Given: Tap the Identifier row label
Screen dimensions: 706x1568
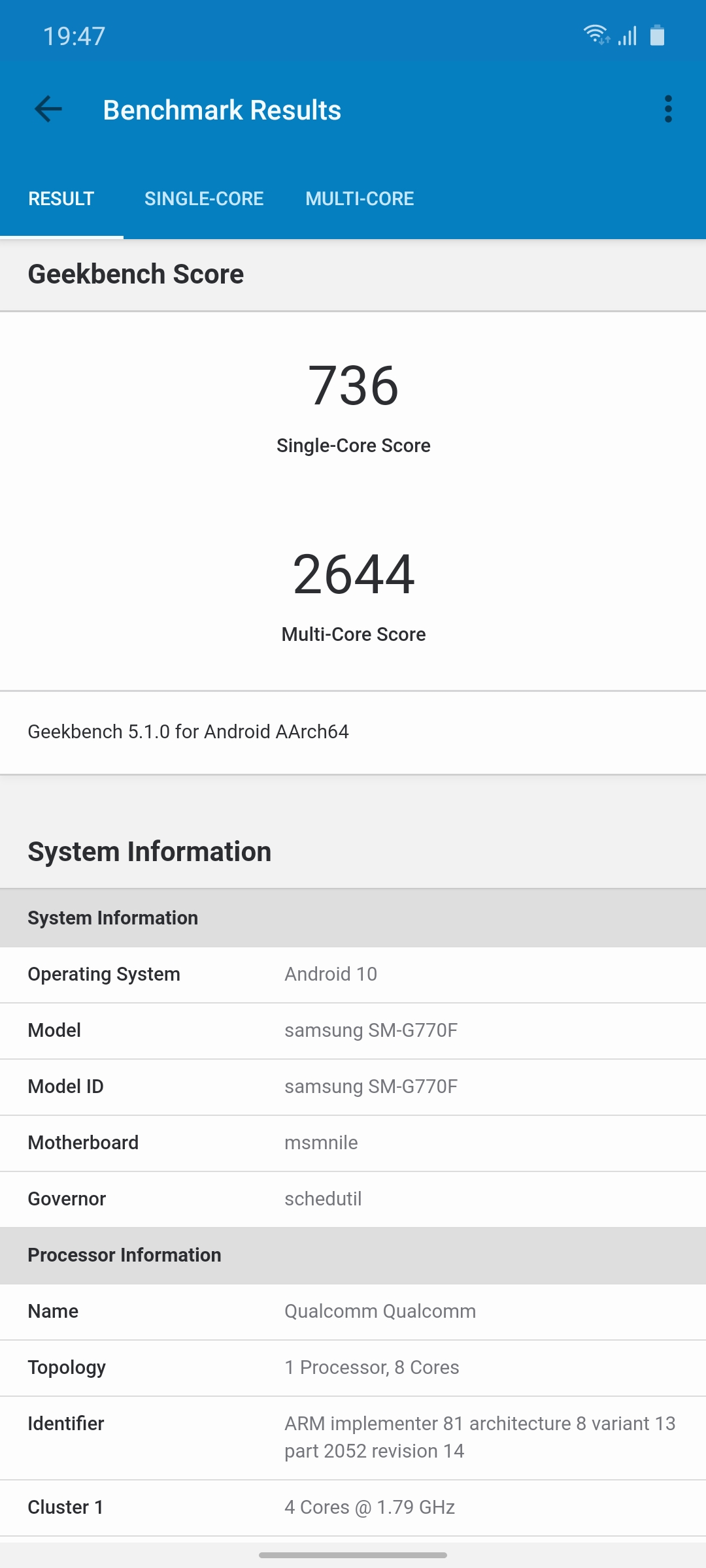Looking at the screenshot, I should pyautogui.click(x=65, y=1424).
